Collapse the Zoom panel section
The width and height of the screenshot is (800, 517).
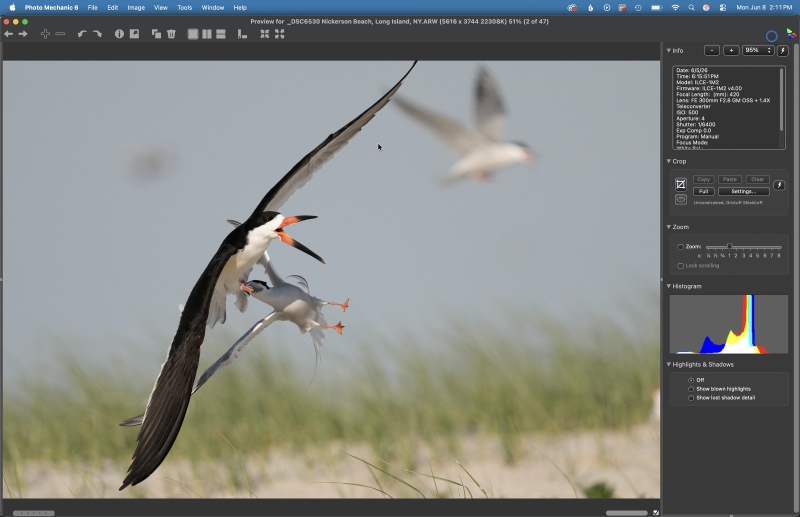point(668,227)
